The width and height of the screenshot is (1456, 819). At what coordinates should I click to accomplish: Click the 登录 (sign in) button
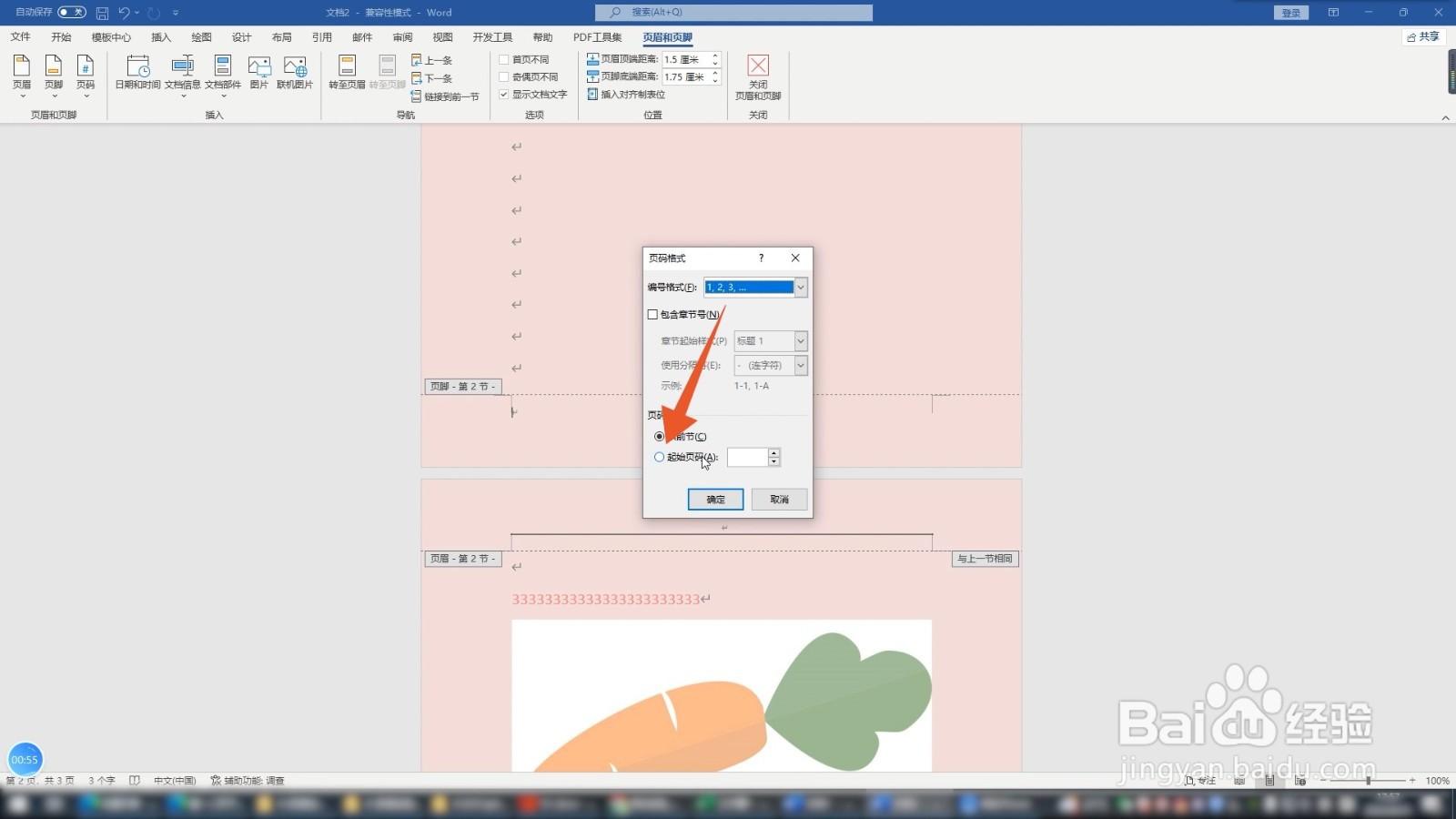tap(1290, 13)
